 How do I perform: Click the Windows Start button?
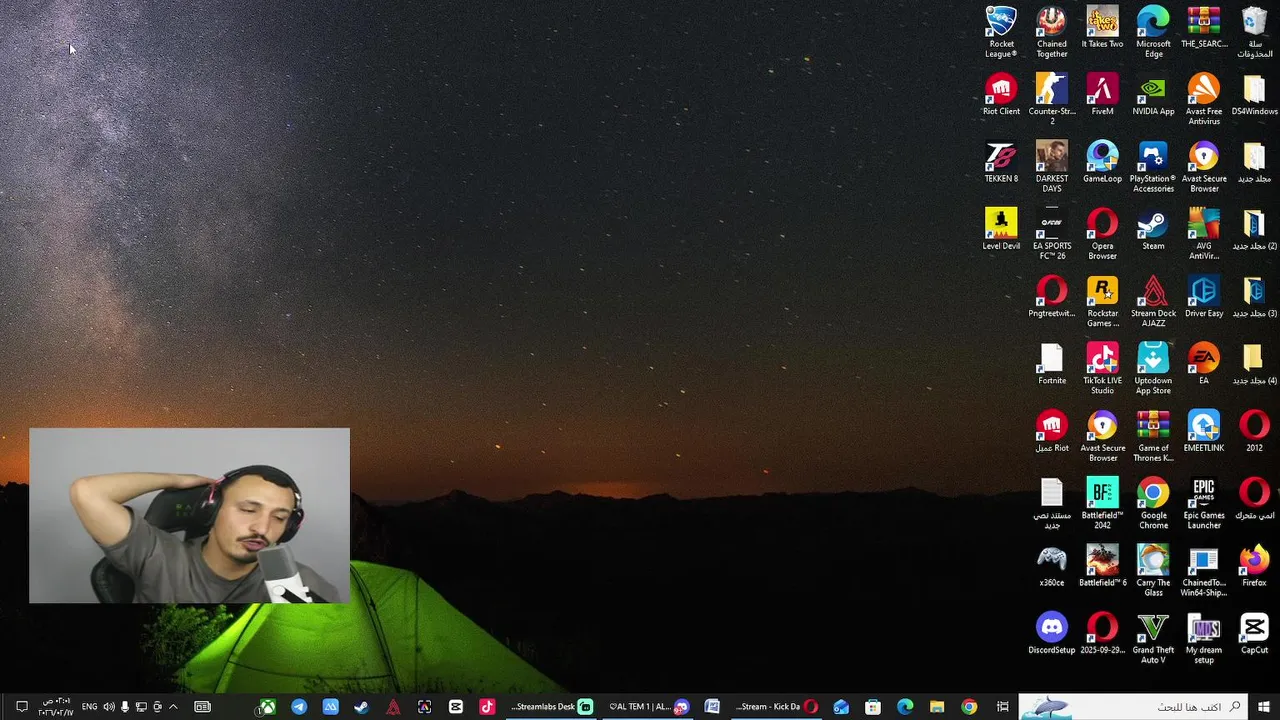tap(1264, 707)
